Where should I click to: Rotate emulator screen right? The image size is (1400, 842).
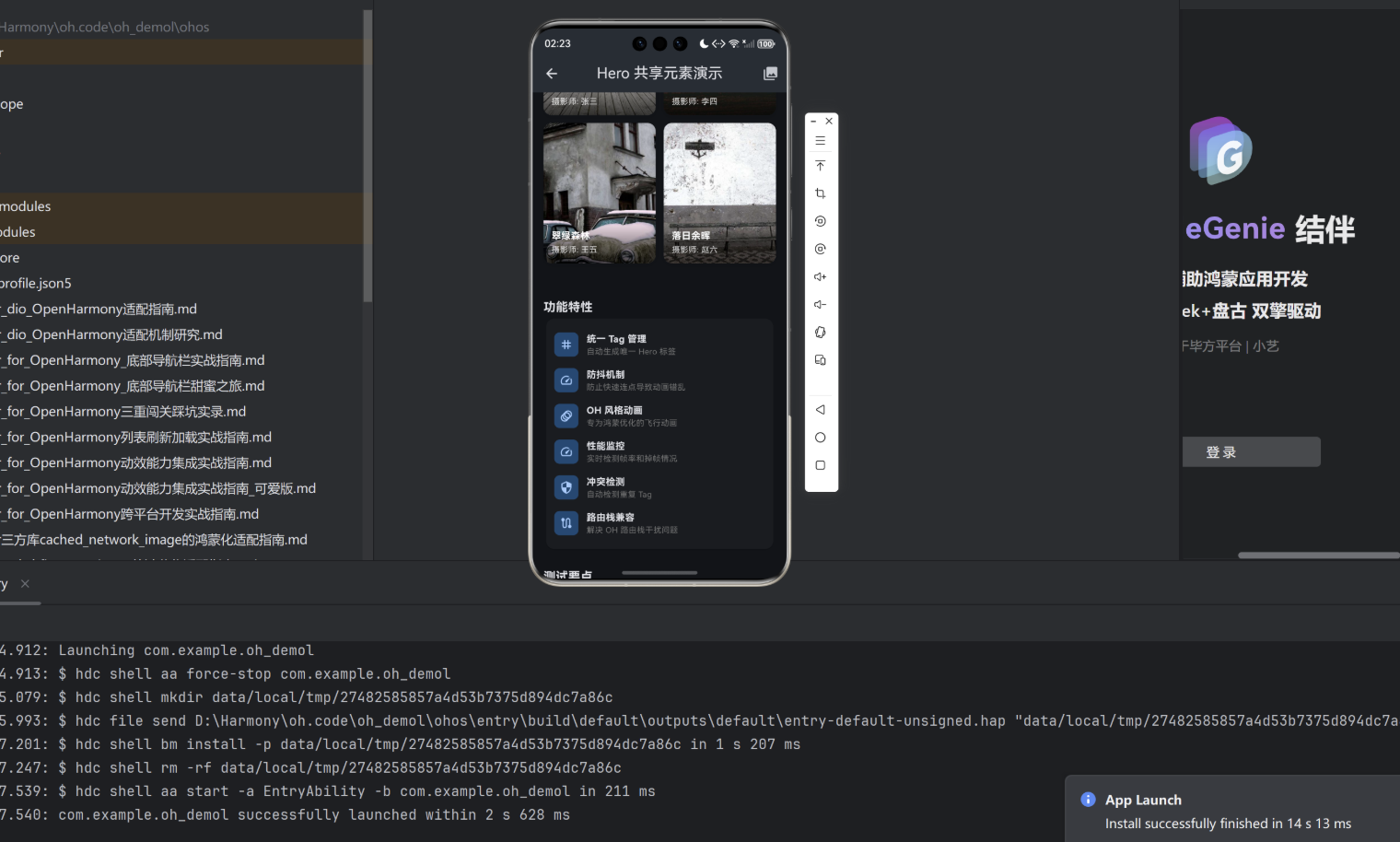coord(820,249)
